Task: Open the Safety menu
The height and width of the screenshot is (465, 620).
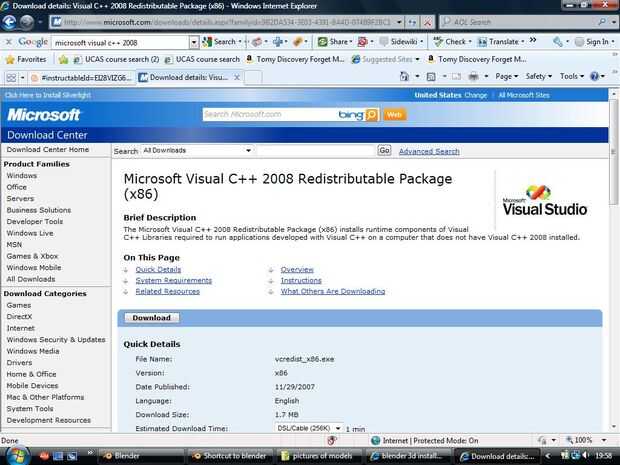Action: coord(539,76)
